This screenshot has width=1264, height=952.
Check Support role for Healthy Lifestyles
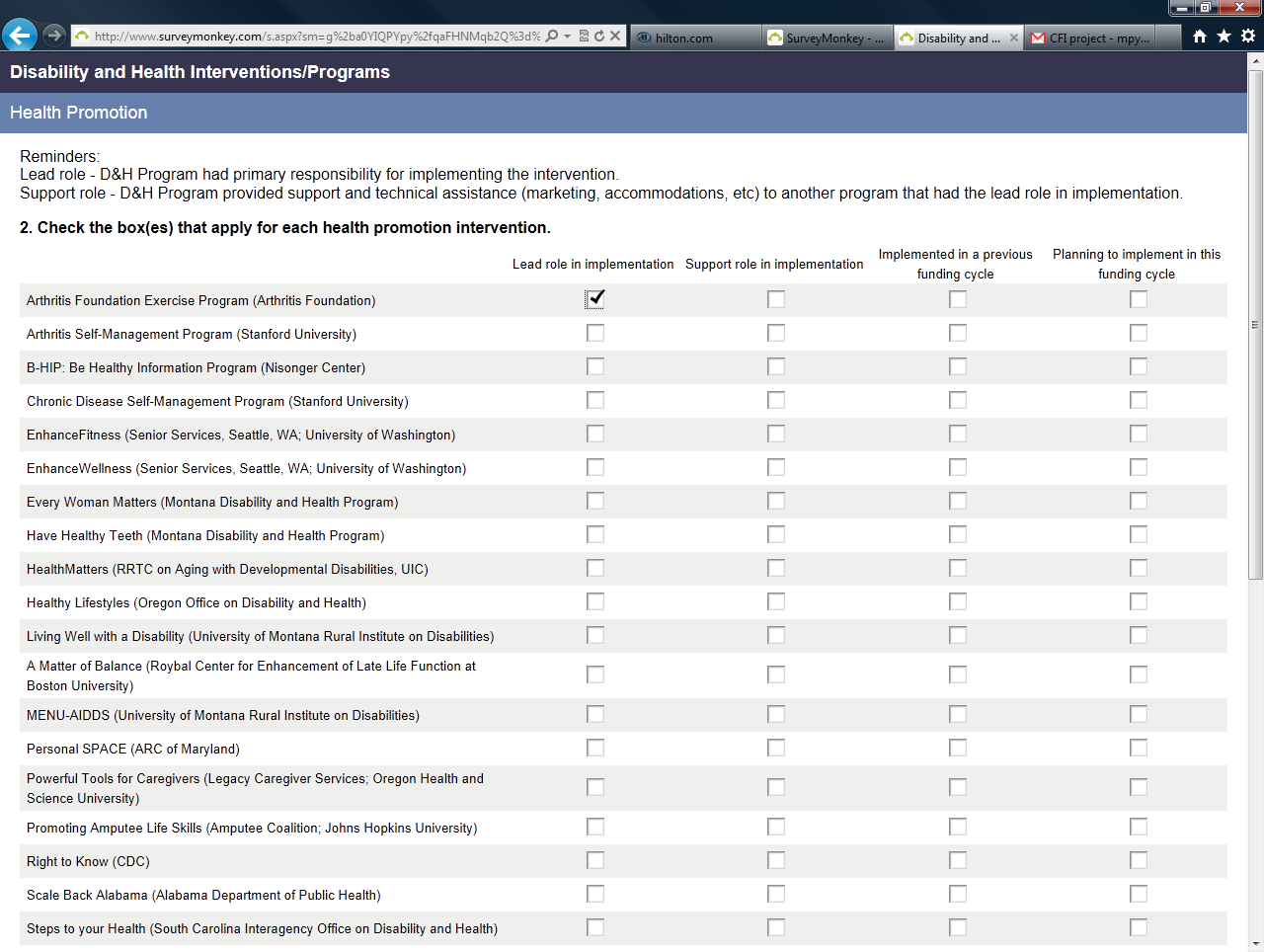pos(776,601)
